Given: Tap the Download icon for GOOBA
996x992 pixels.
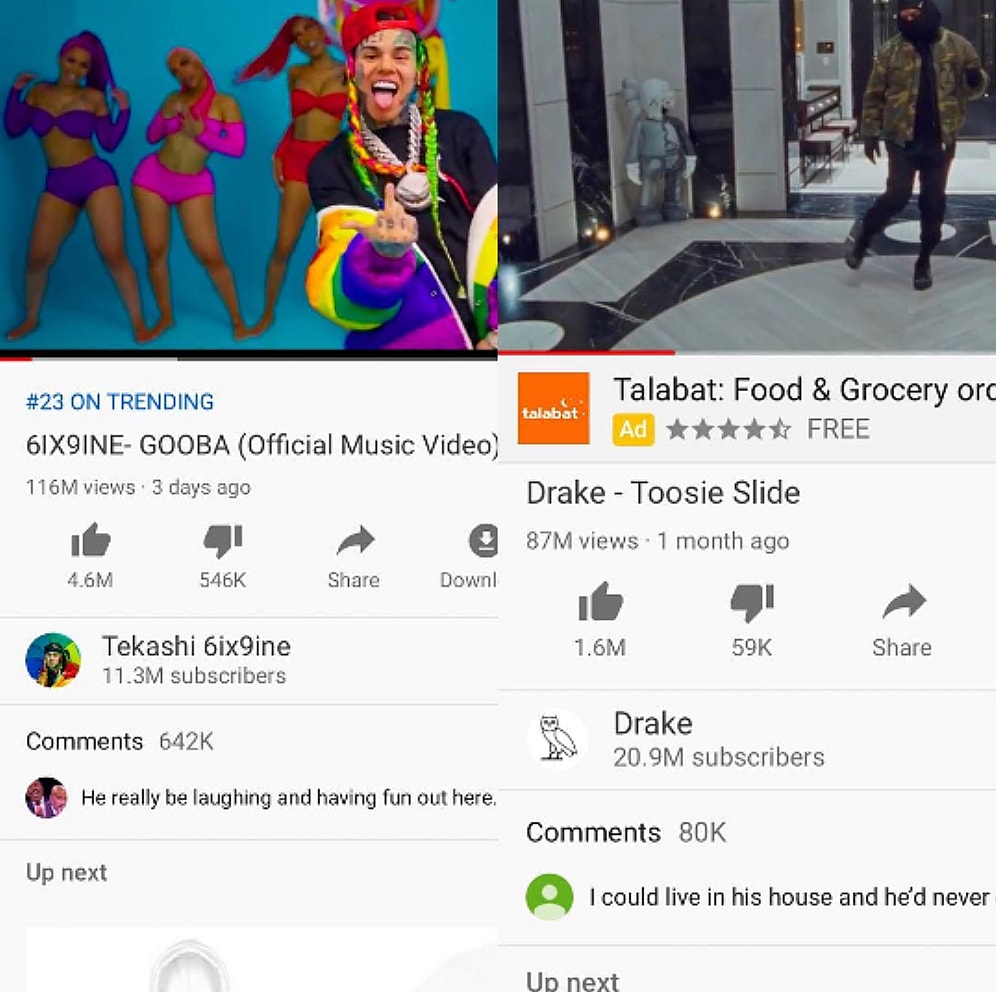Looking at the screenshot, I should (x=483, y=540).
